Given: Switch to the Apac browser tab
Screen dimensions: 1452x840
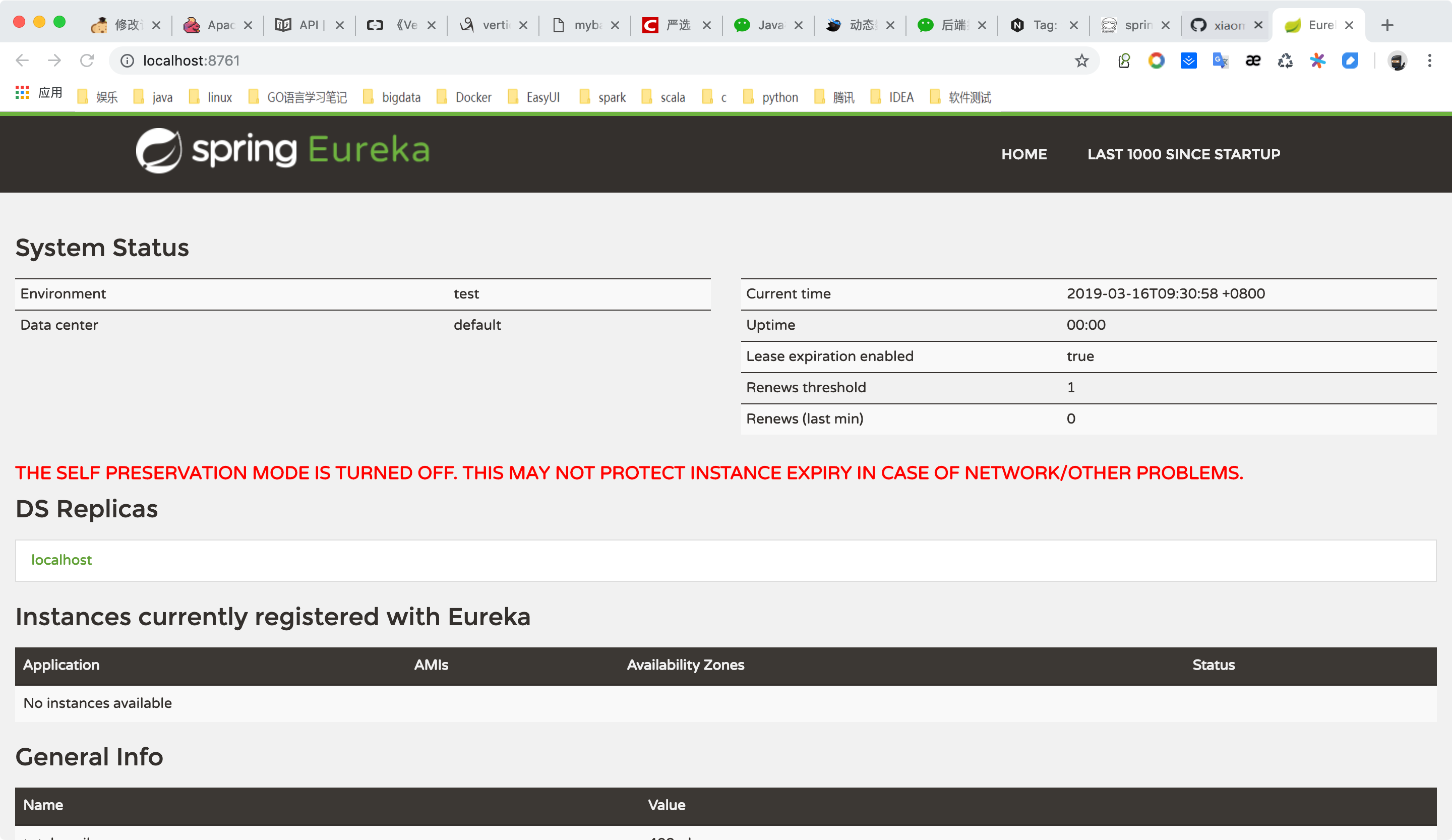Looking at the screenshot, I should point(212,25).
